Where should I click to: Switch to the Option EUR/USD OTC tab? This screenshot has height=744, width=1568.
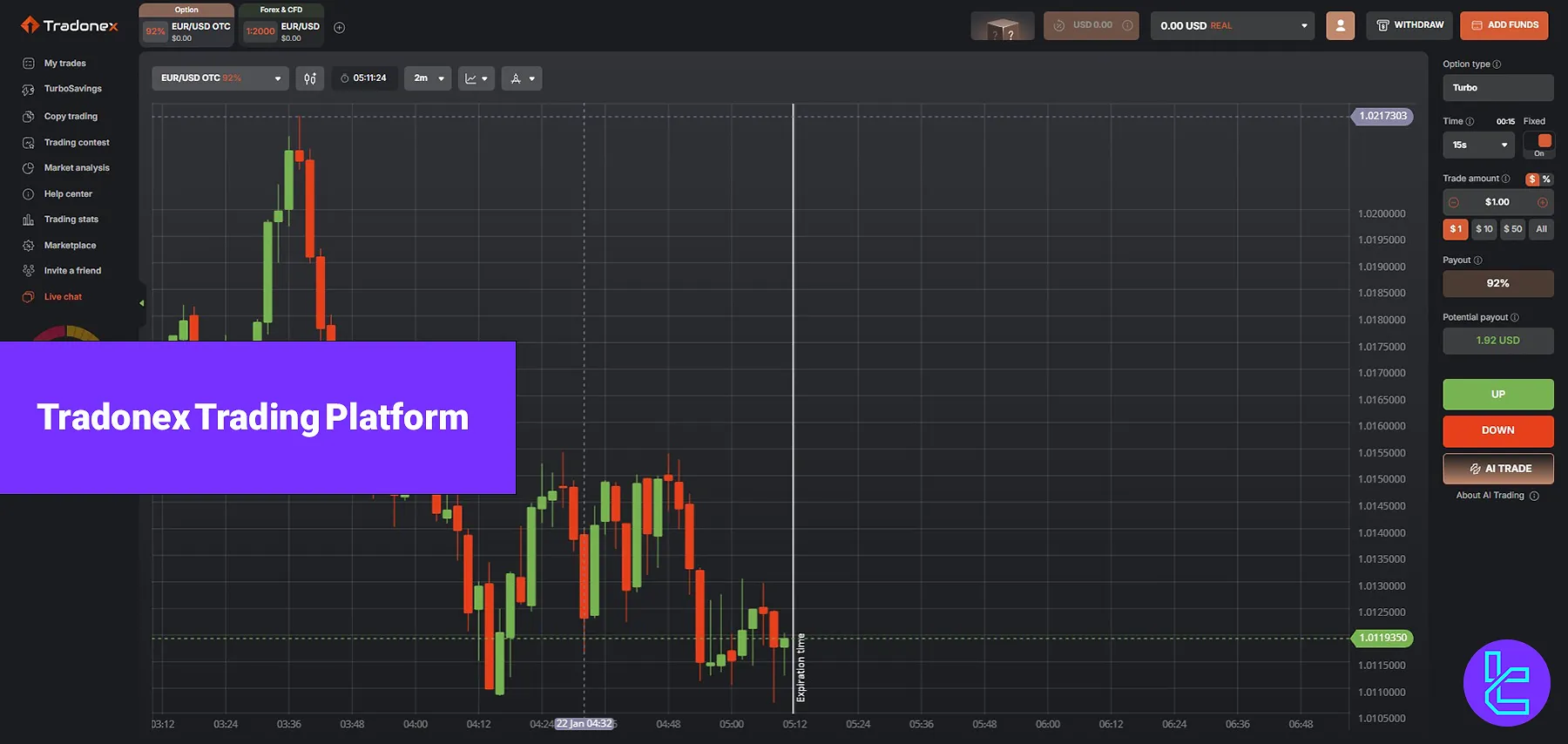[x=186, y=25]
